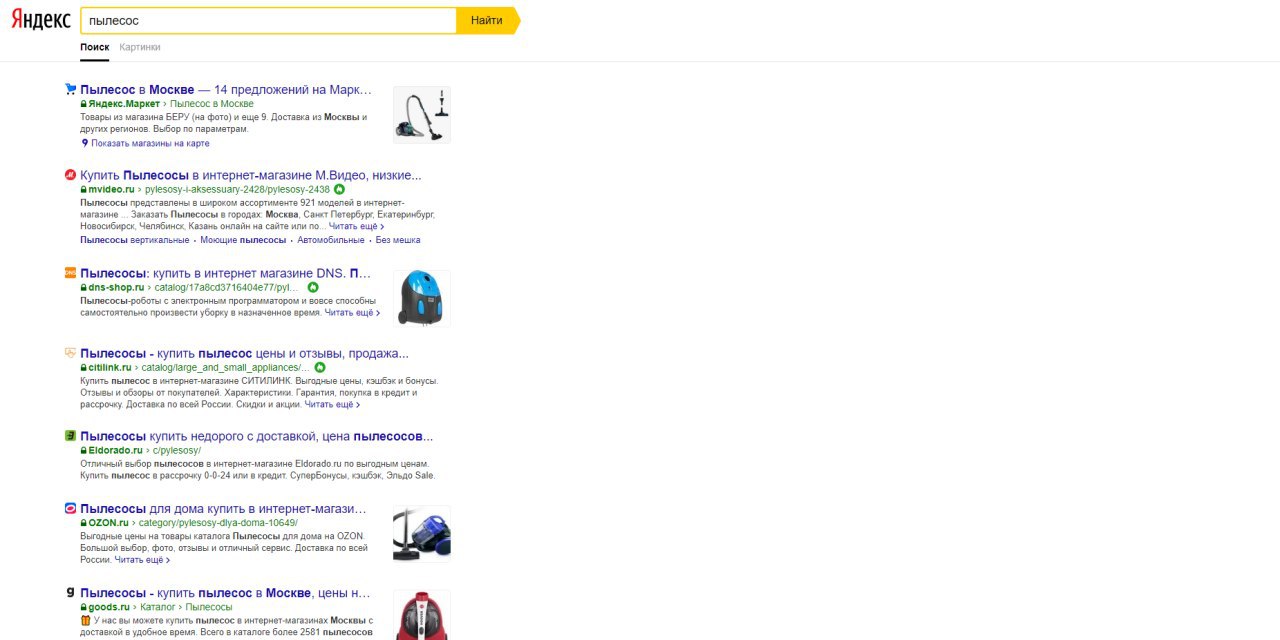
Task: Click the gift icon in goods.ru snippet
Action: pos(85,620)
